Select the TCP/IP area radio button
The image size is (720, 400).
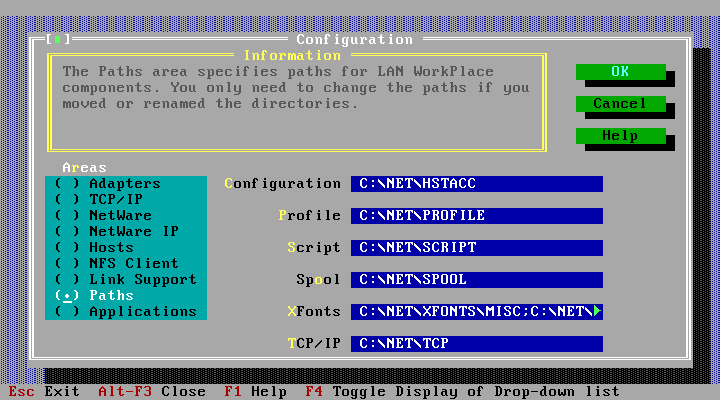98,200
